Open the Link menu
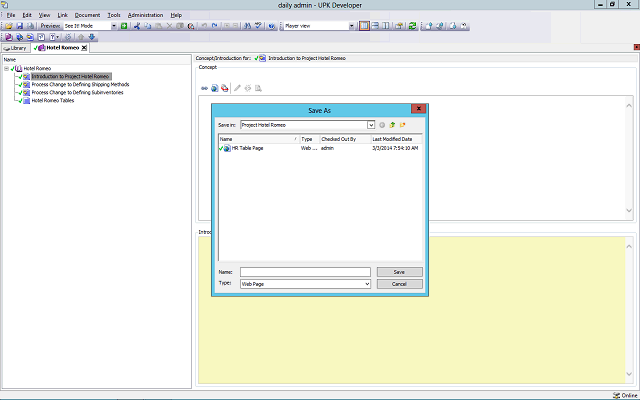640x400 pixels. point(62,15)
